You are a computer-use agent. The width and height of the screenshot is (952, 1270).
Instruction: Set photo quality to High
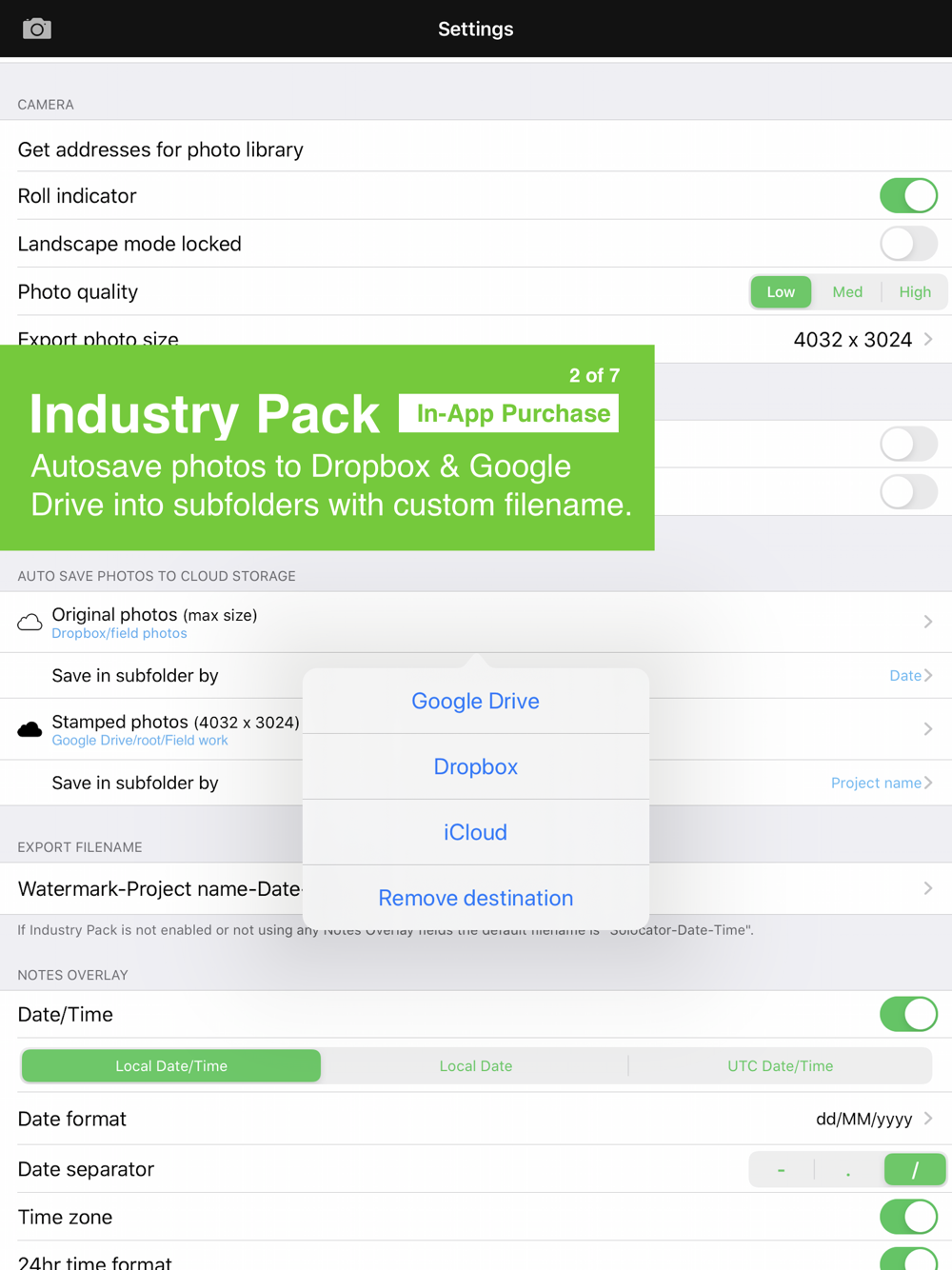click(915, 292)
